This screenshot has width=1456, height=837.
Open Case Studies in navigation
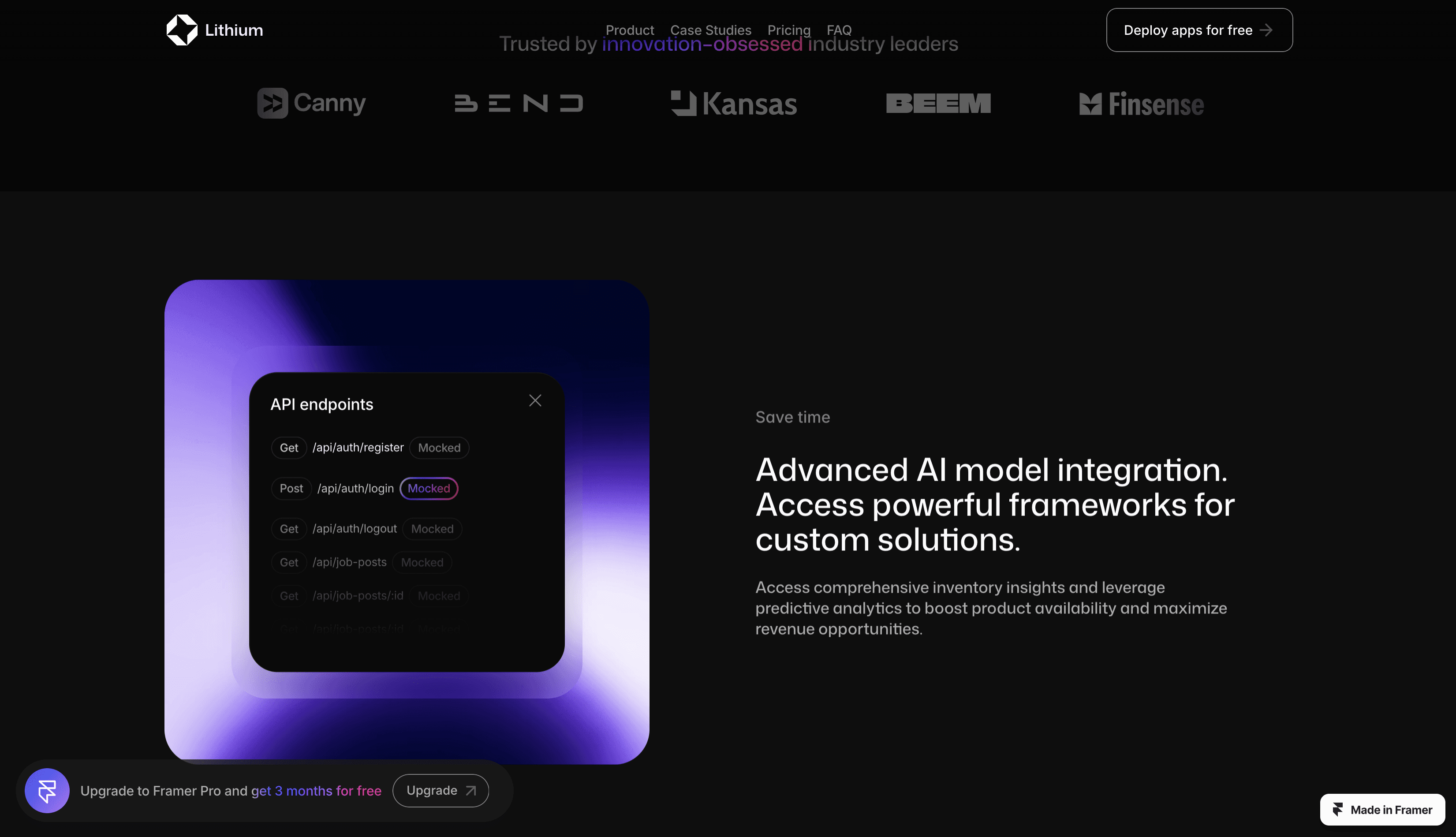[x=710, y=30]
